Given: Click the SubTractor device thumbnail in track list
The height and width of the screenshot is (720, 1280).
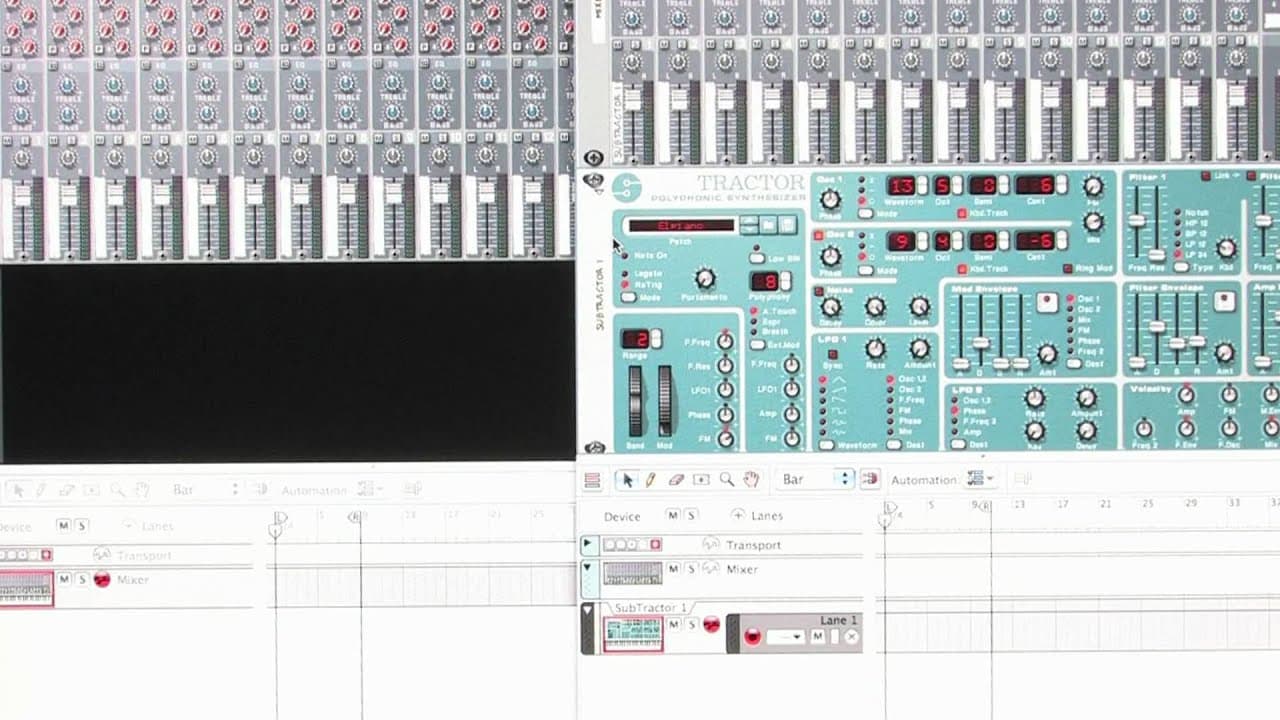Looking at the screenshot, I should pos(633,634).
